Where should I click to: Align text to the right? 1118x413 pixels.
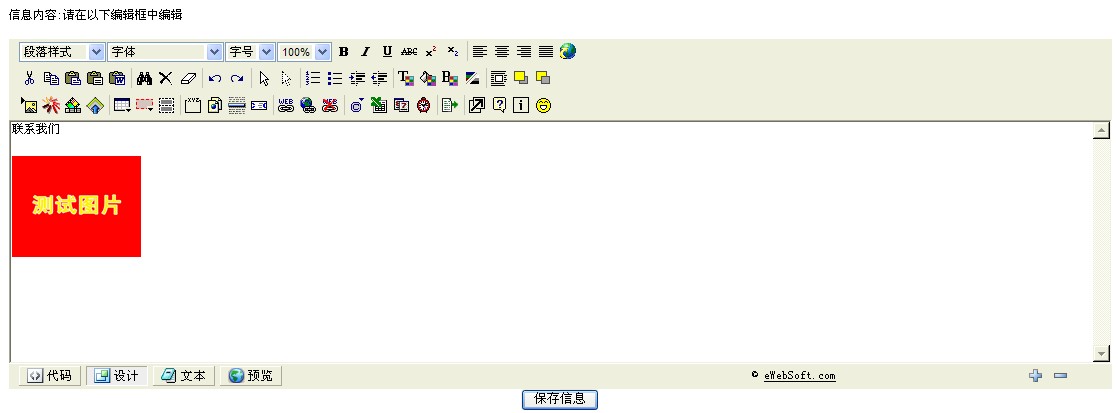(x=524, y=51)
